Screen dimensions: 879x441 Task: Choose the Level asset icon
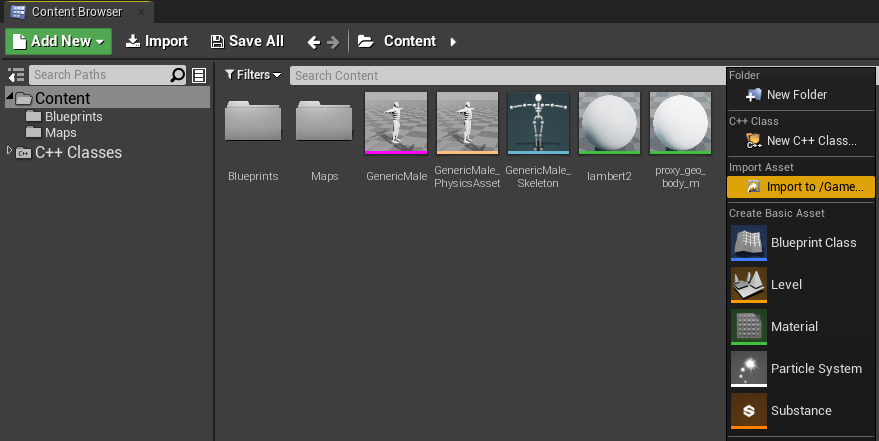coord(749,285)
